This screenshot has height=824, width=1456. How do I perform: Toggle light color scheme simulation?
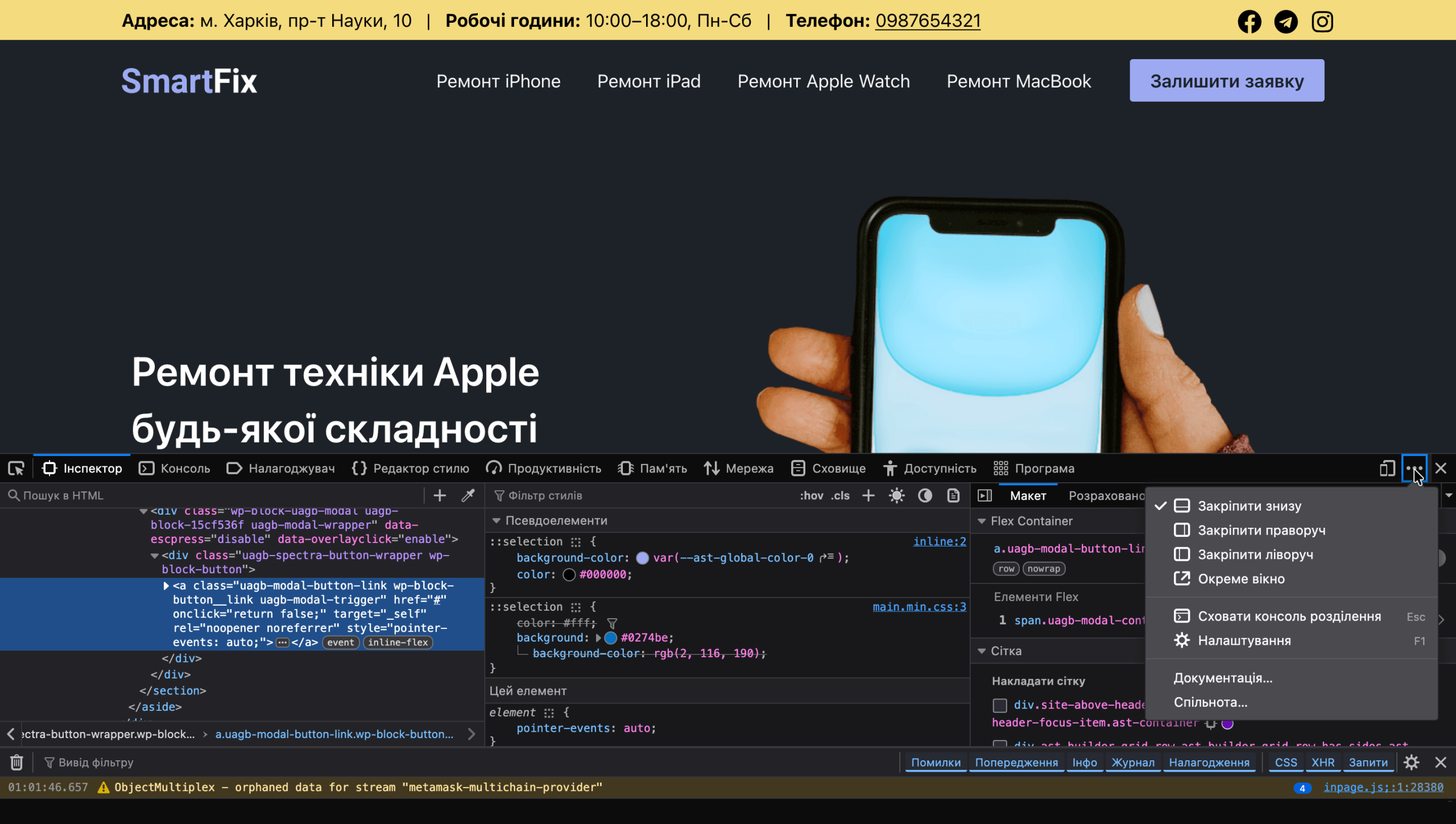(x=897, y=495)
